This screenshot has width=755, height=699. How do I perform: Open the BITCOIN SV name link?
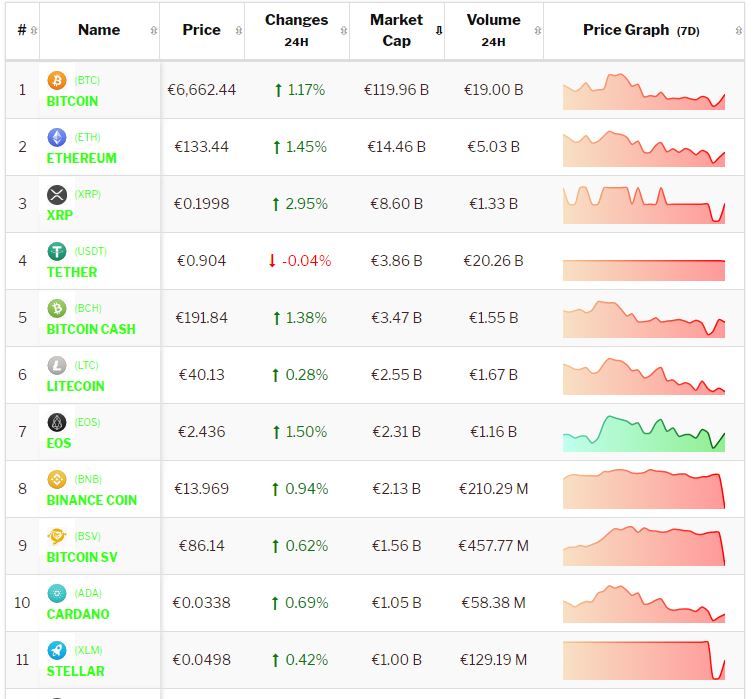pyautogui.click(x=82, y=557)
